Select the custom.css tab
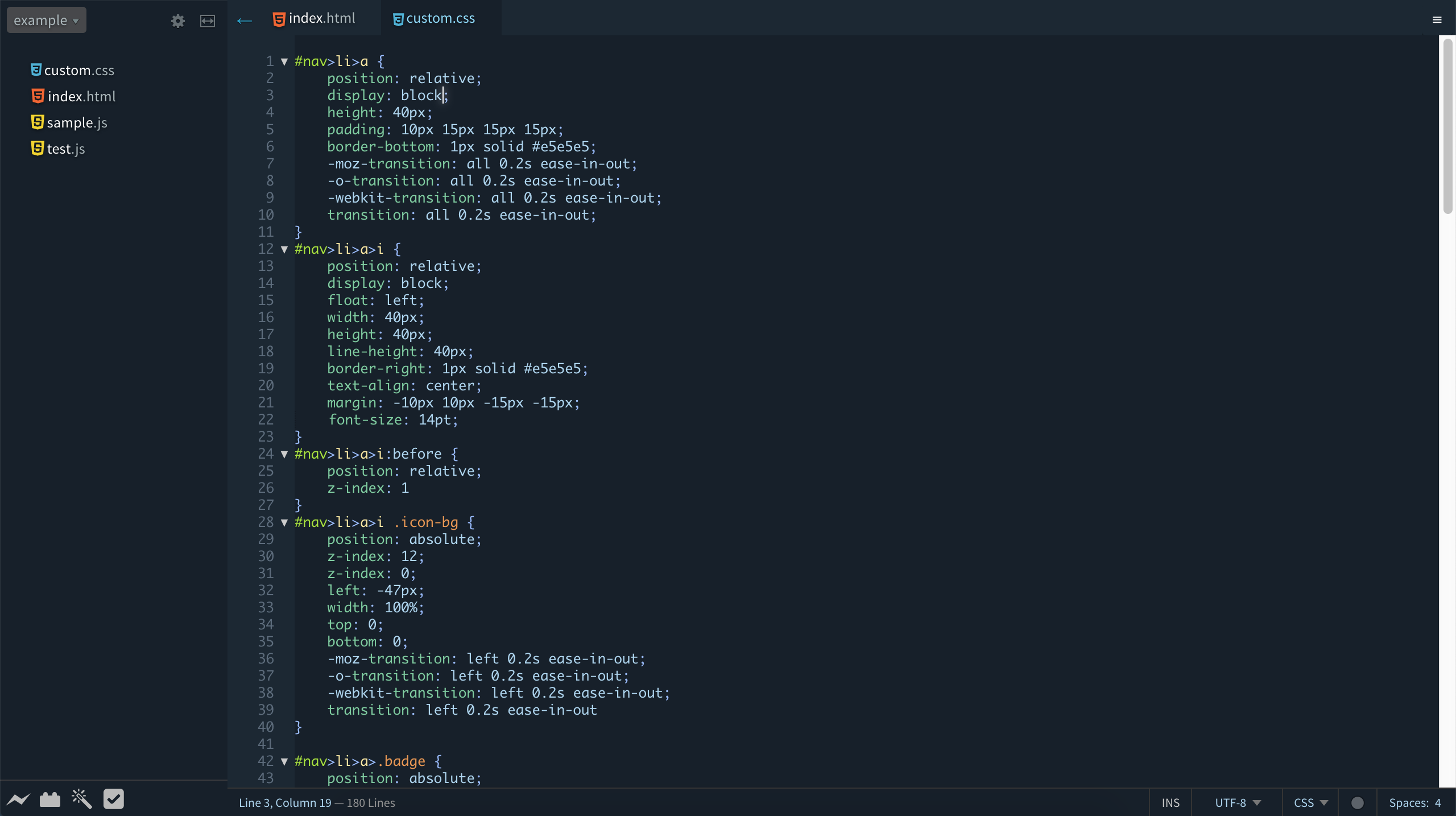The height and width of the screenshot is (816, 1456). coord(434,18)
